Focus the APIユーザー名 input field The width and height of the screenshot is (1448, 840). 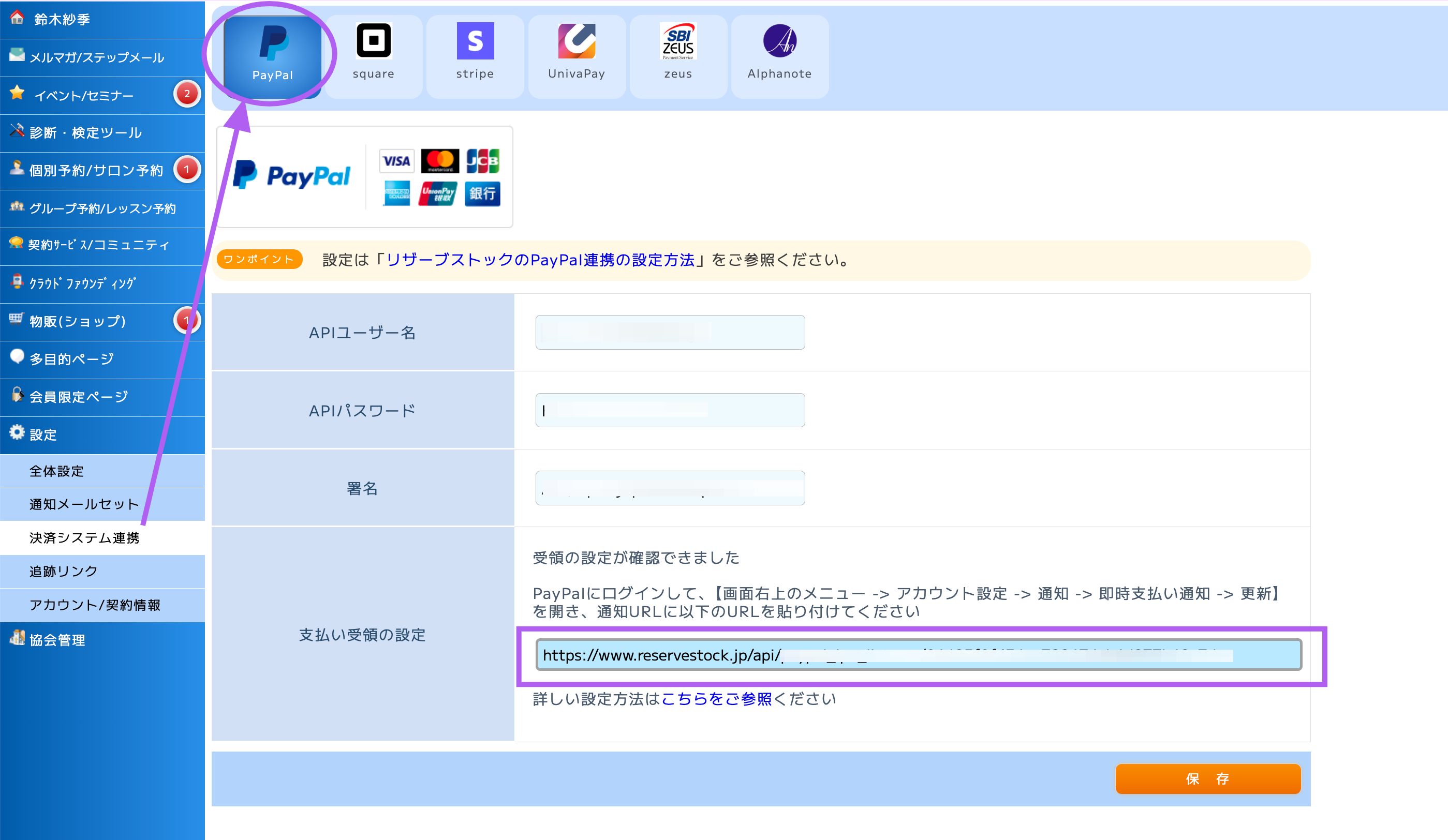(x=670, y=333)
